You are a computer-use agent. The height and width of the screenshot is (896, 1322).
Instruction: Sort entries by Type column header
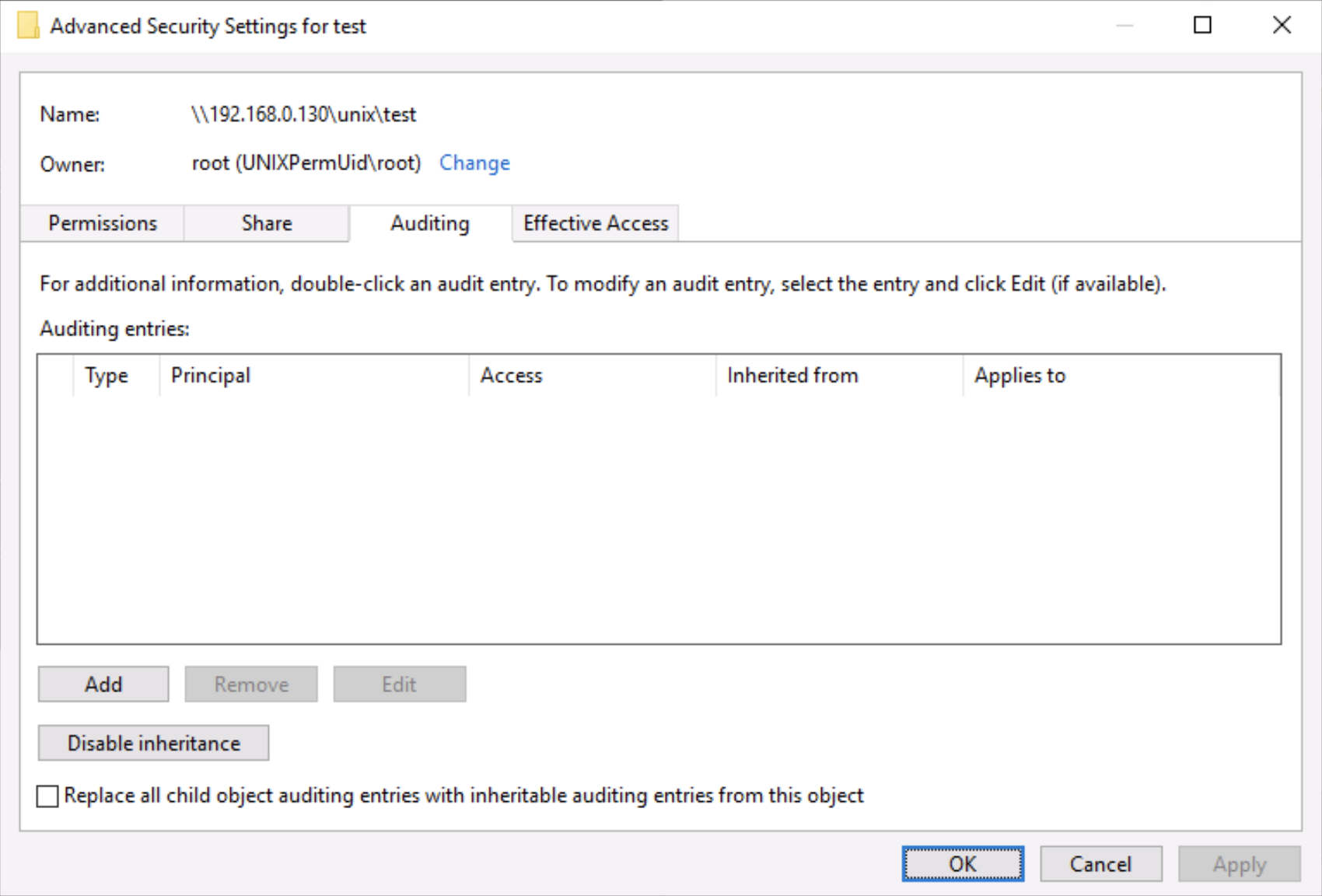(107, 376)
